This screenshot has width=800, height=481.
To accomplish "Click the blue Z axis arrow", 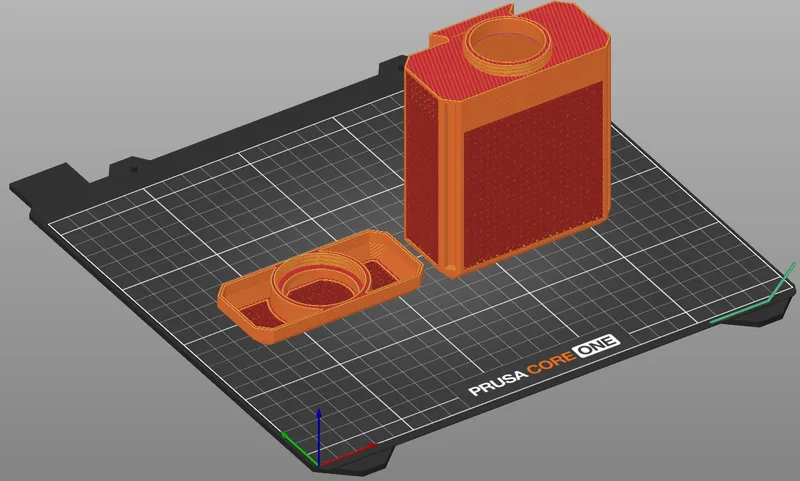I will (x=319, y=434).
